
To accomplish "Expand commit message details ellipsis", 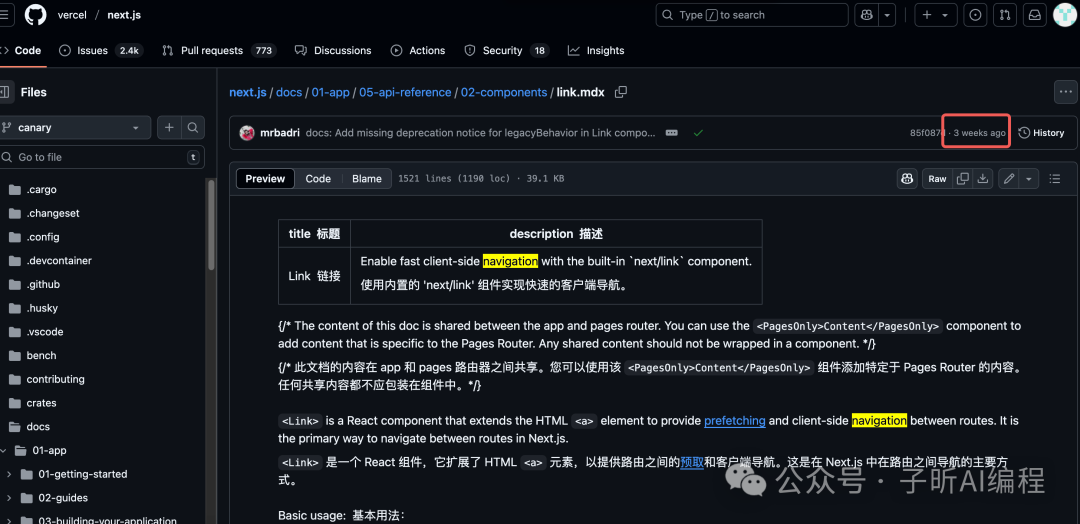I will tap(672, 133).
